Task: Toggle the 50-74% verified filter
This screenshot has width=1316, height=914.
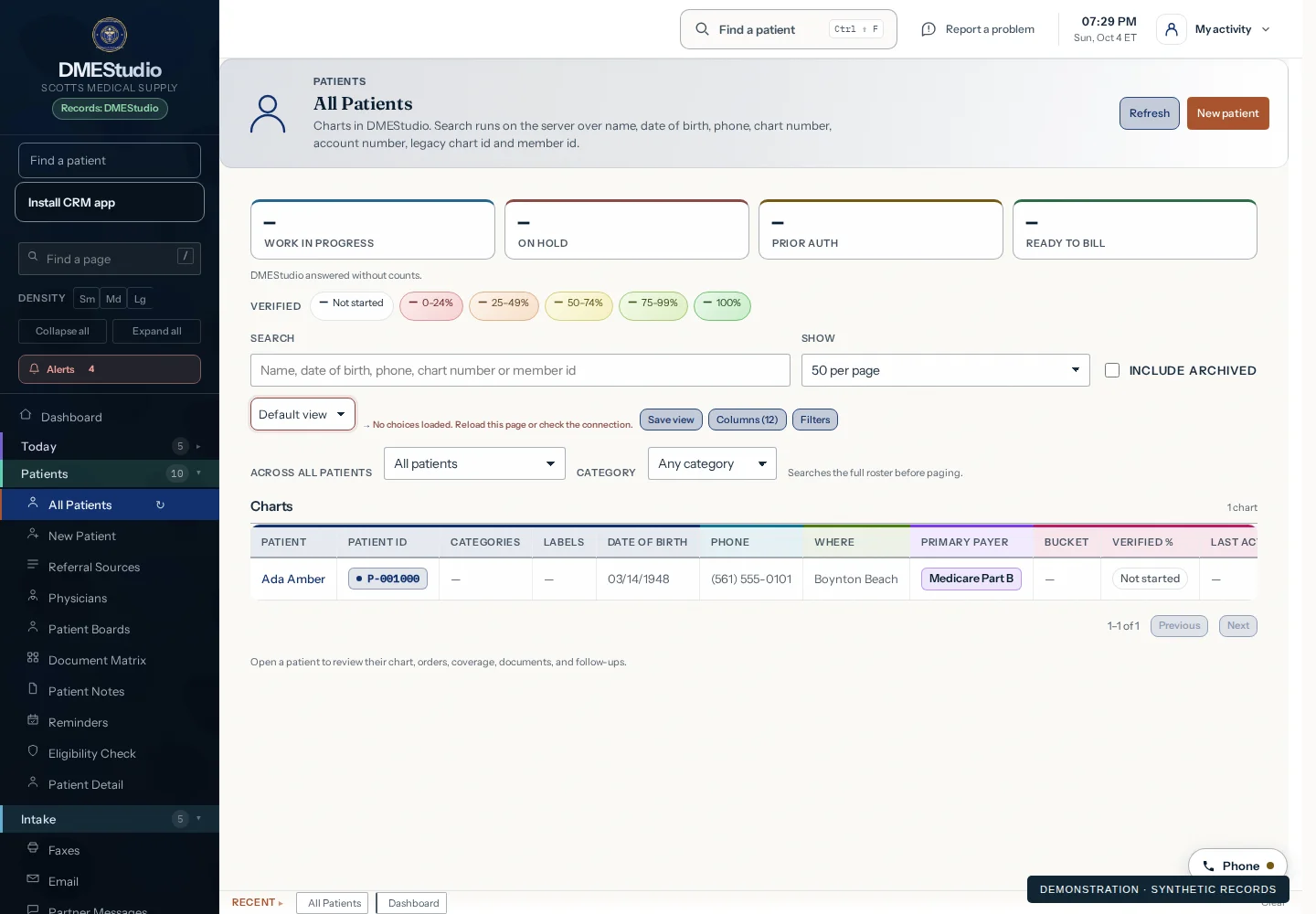Action: 579,305
